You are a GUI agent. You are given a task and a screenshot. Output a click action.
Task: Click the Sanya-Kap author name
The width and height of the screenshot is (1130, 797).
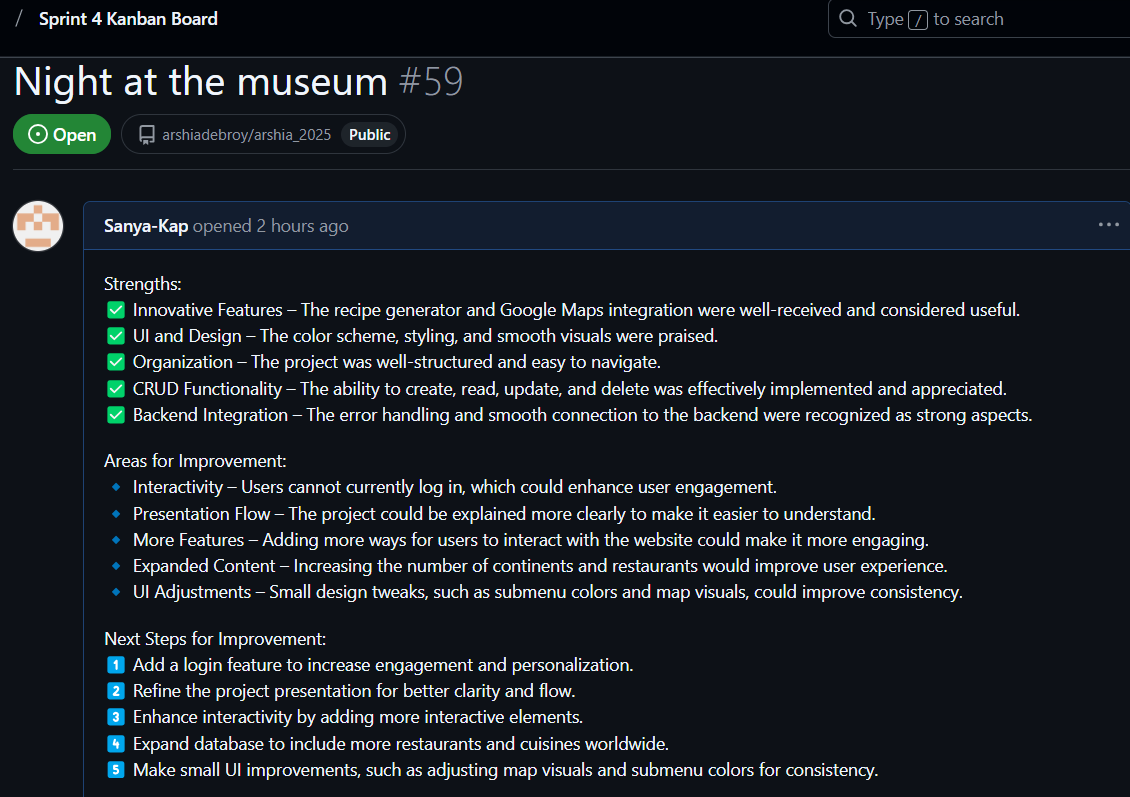(146, 226)
